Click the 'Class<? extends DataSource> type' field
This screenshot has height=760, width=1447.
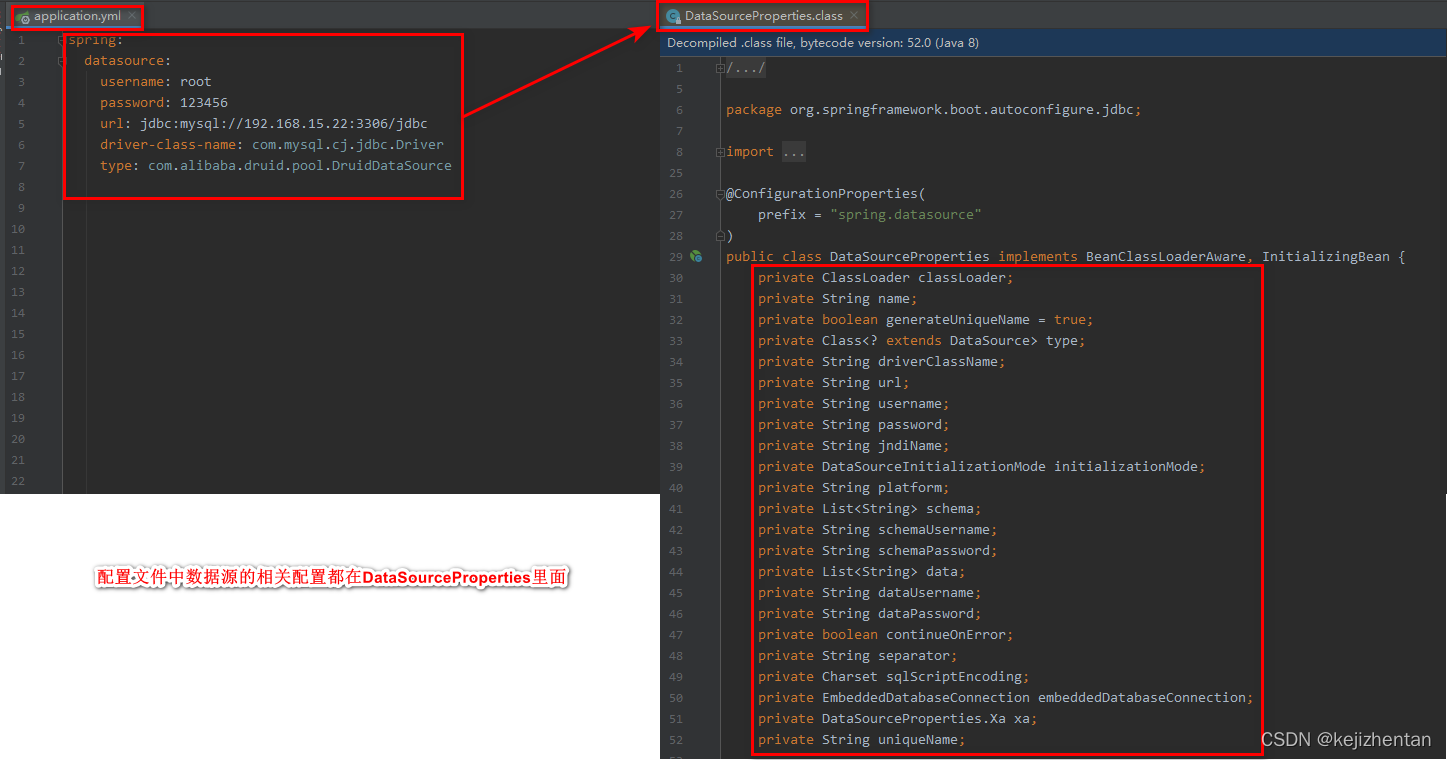921,341
